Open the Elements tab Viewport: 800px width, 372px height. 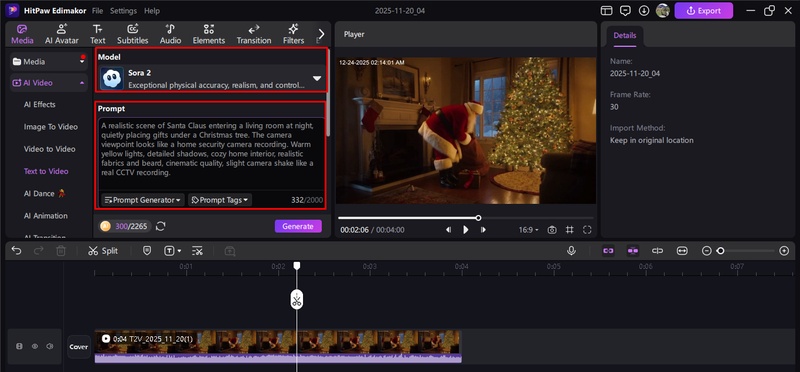(209, 35)
